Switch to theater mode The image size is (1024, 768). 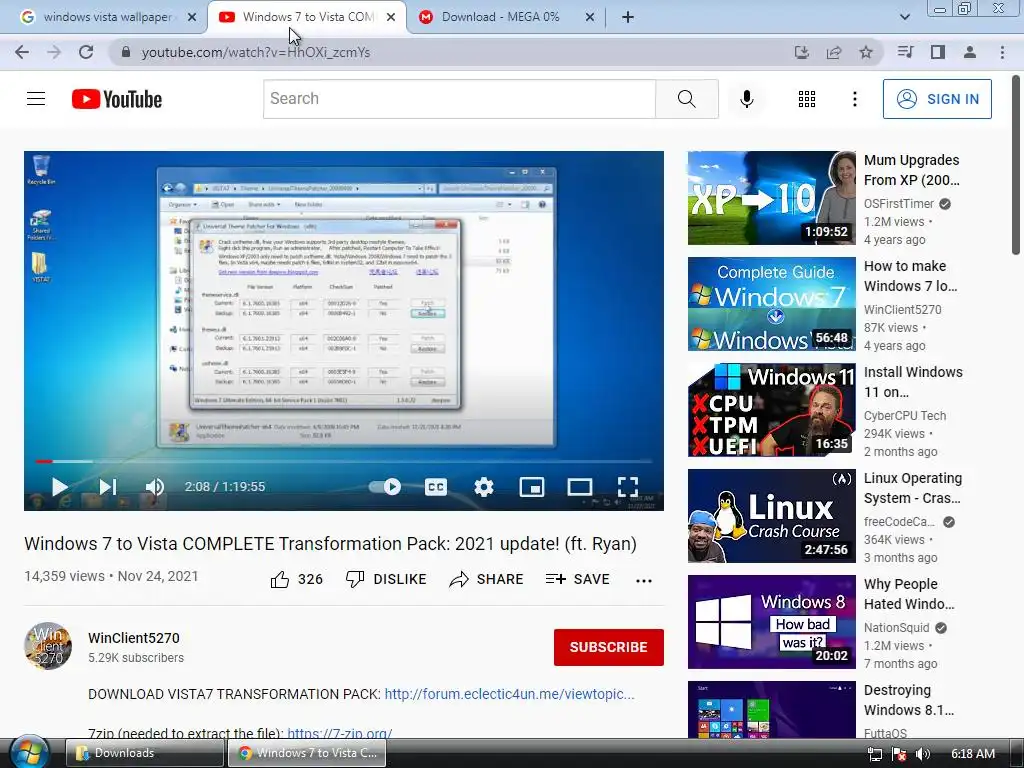[580, 487]
